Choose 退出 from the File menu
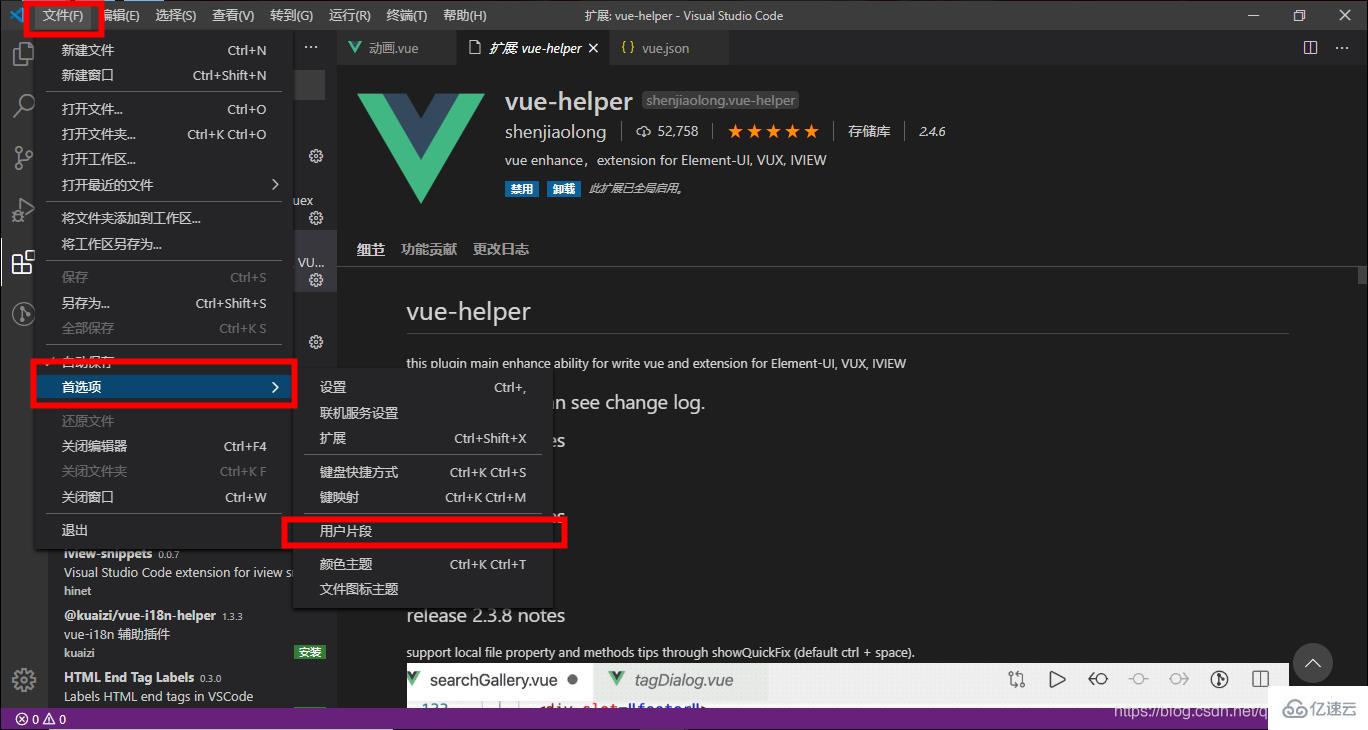The height and width of the screenshot is (730, 1368). [164, 530]
